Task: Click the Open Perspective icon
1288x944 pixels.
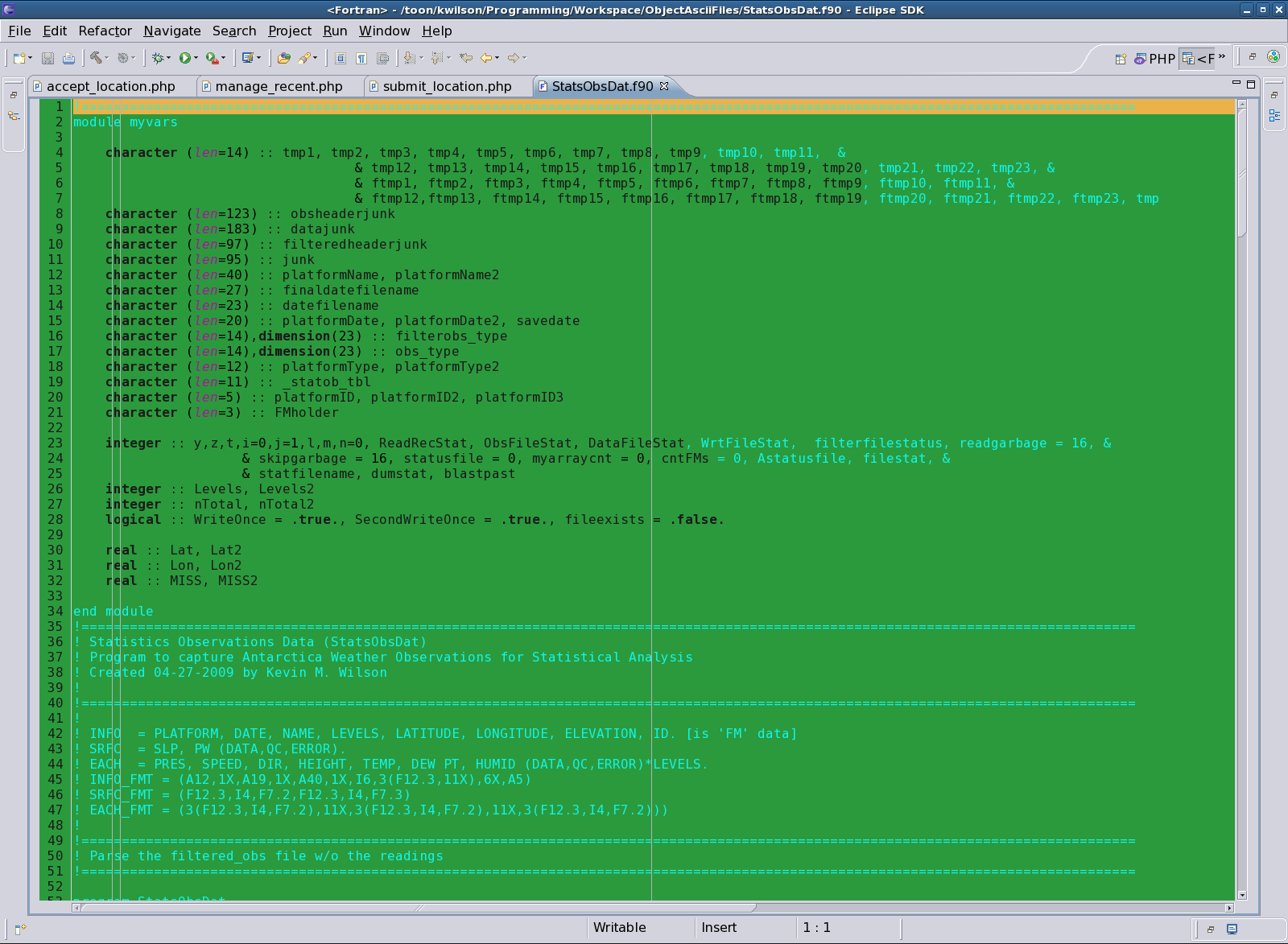Action: point(1120,59)
